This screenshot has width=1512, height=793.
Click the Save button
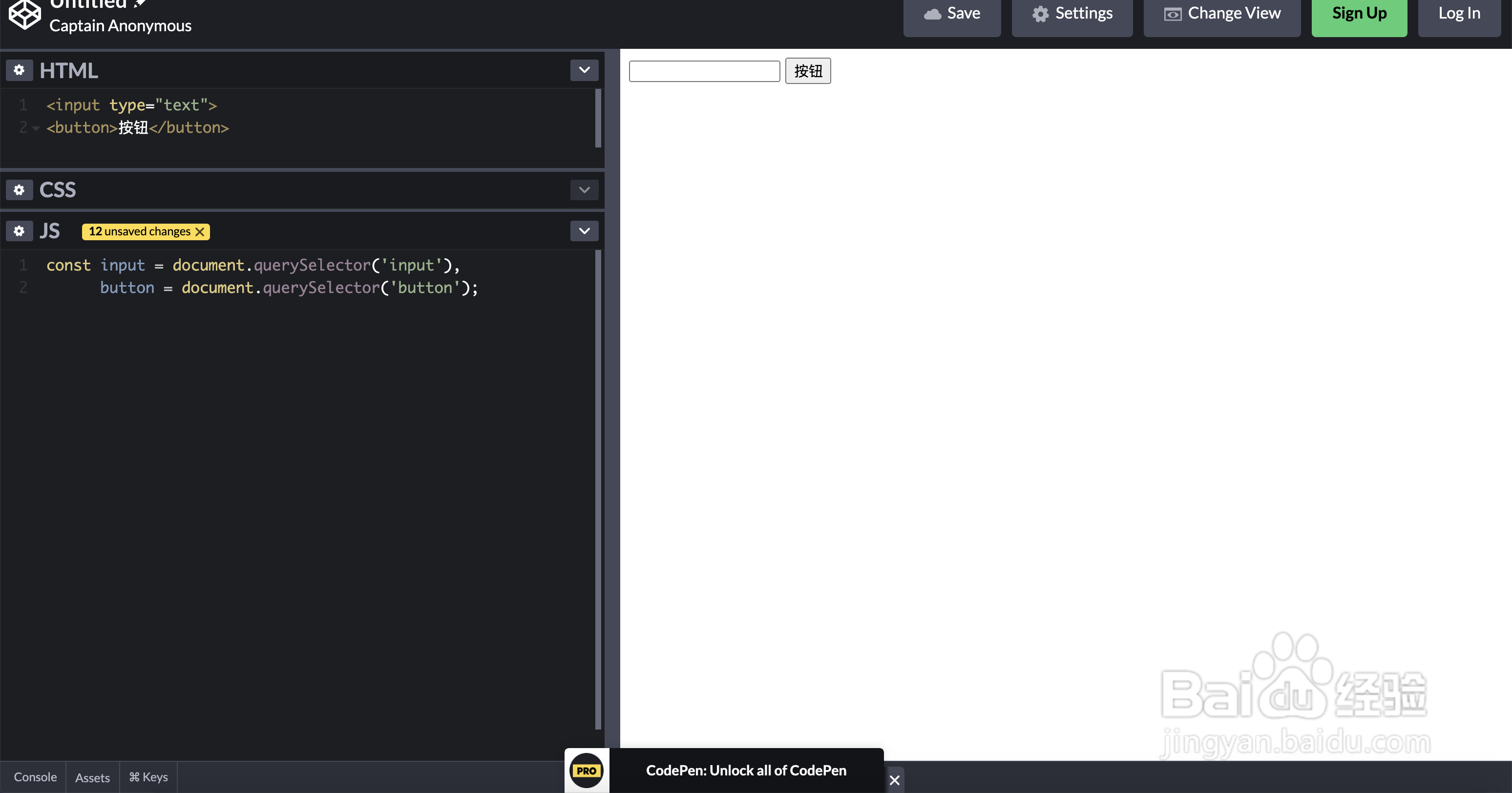951,14
